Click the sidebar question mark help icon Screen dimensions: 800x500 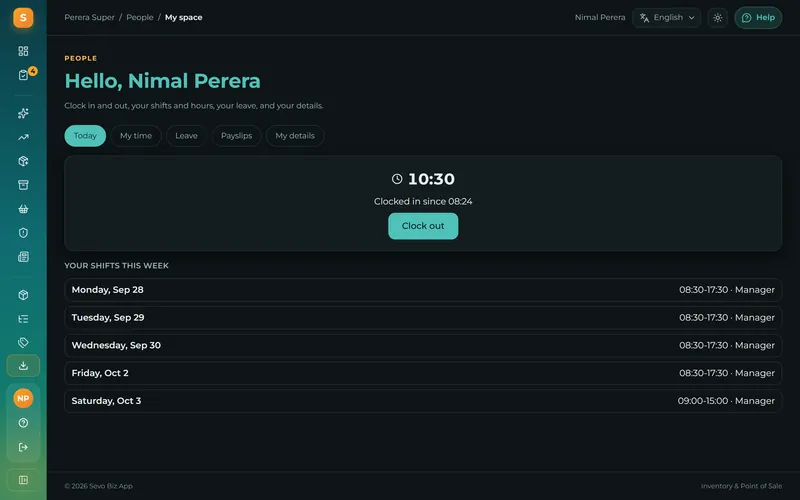coord(23,423)
